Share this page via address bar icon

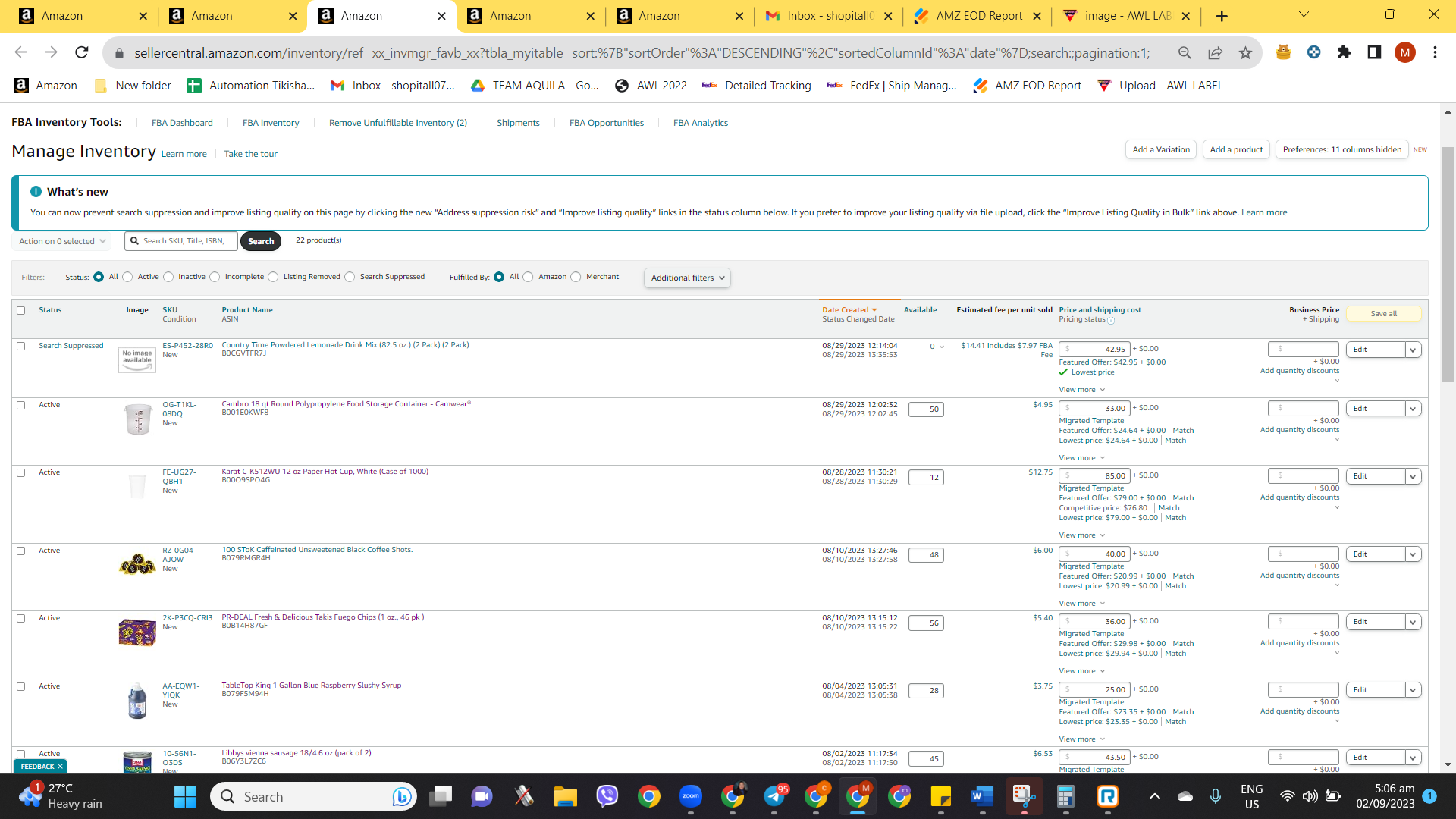[1215, 52]
